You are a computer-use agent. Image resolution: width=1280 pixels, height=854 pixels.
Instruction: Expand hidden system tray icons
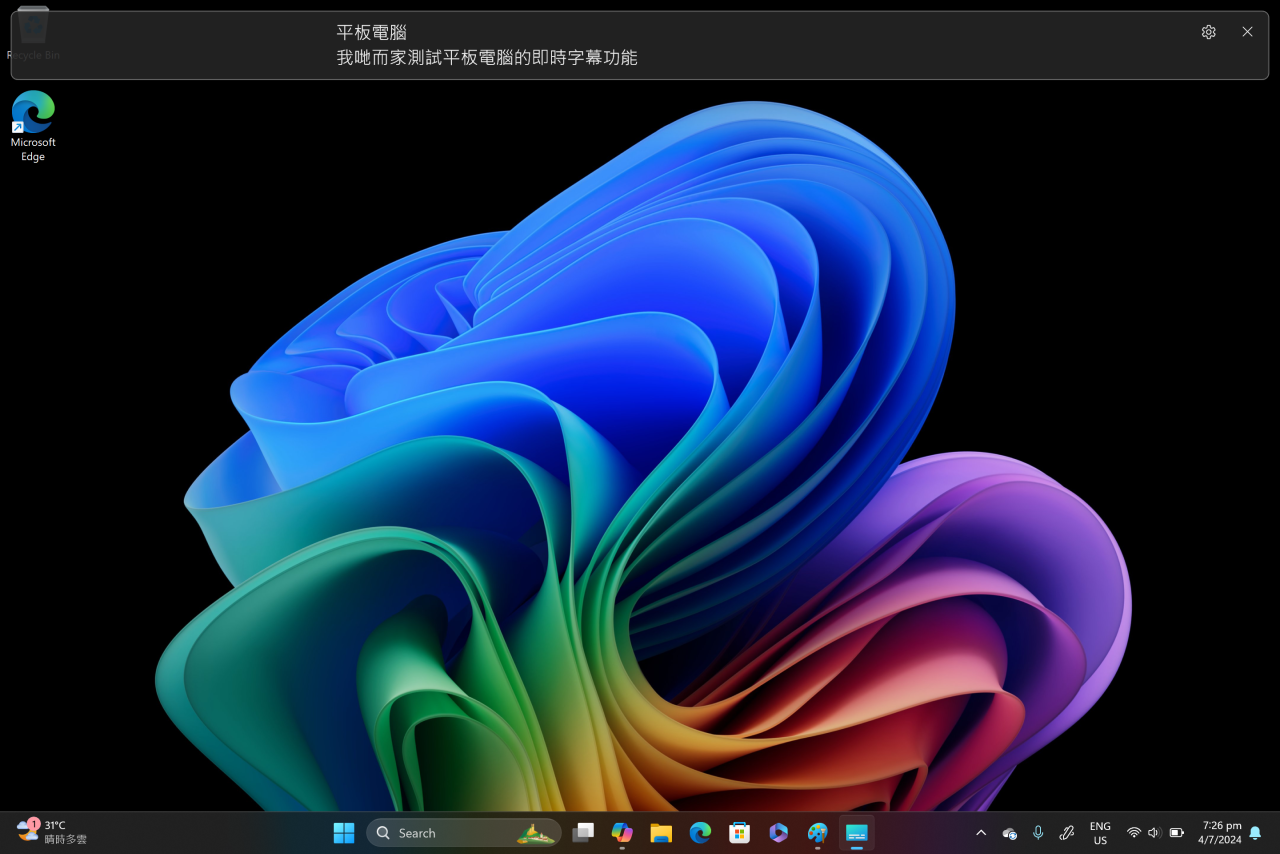(x=981, y=832)
